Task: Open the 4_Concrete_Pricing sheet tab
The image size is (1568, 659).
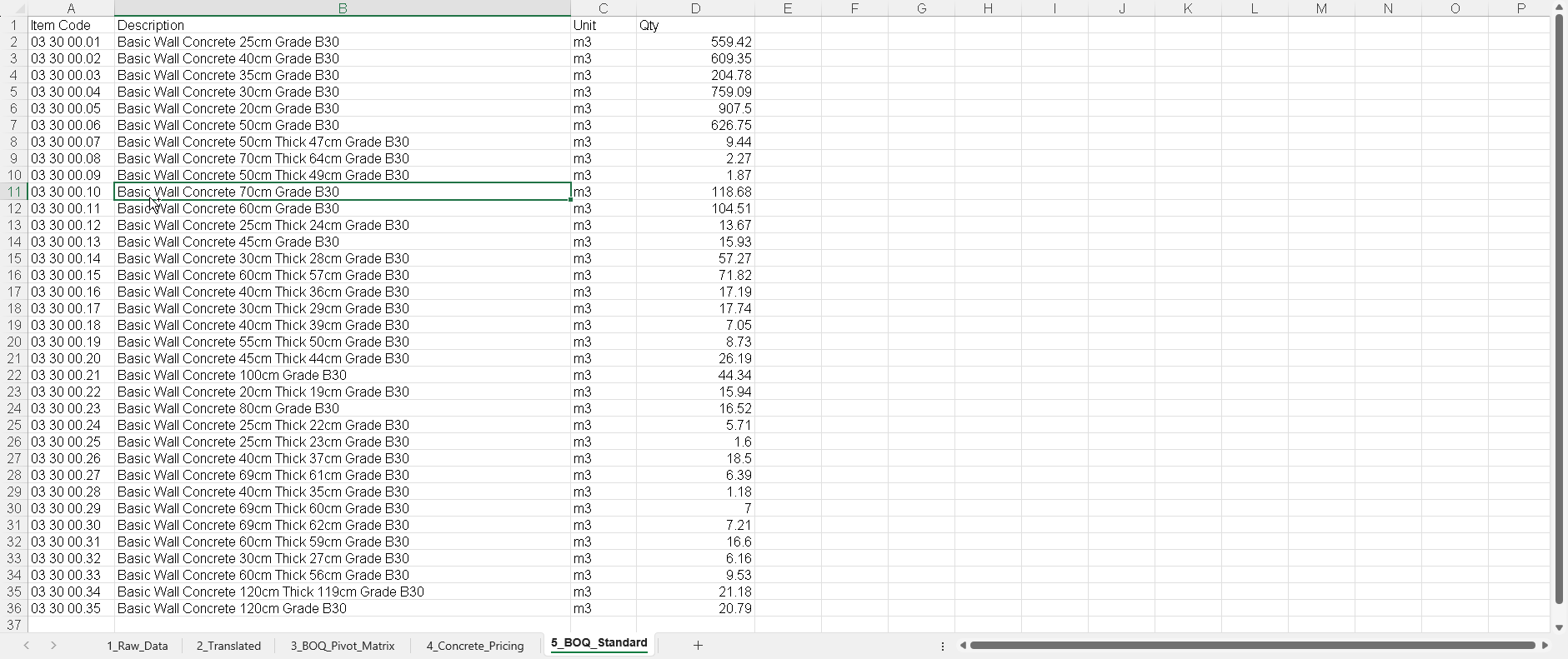Action: (x=474, y=646)
